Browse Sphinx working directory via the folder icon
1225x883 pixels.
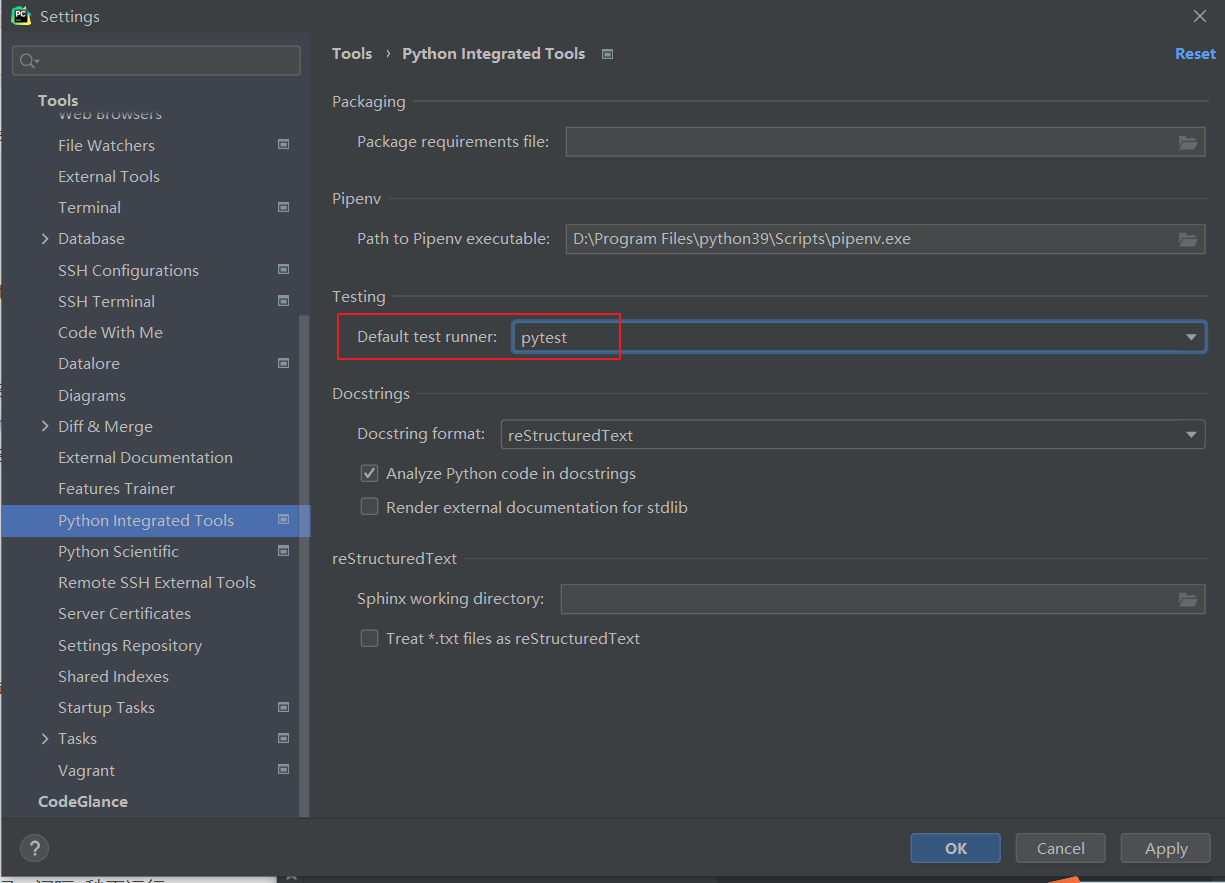click(x=1188, y=599)
